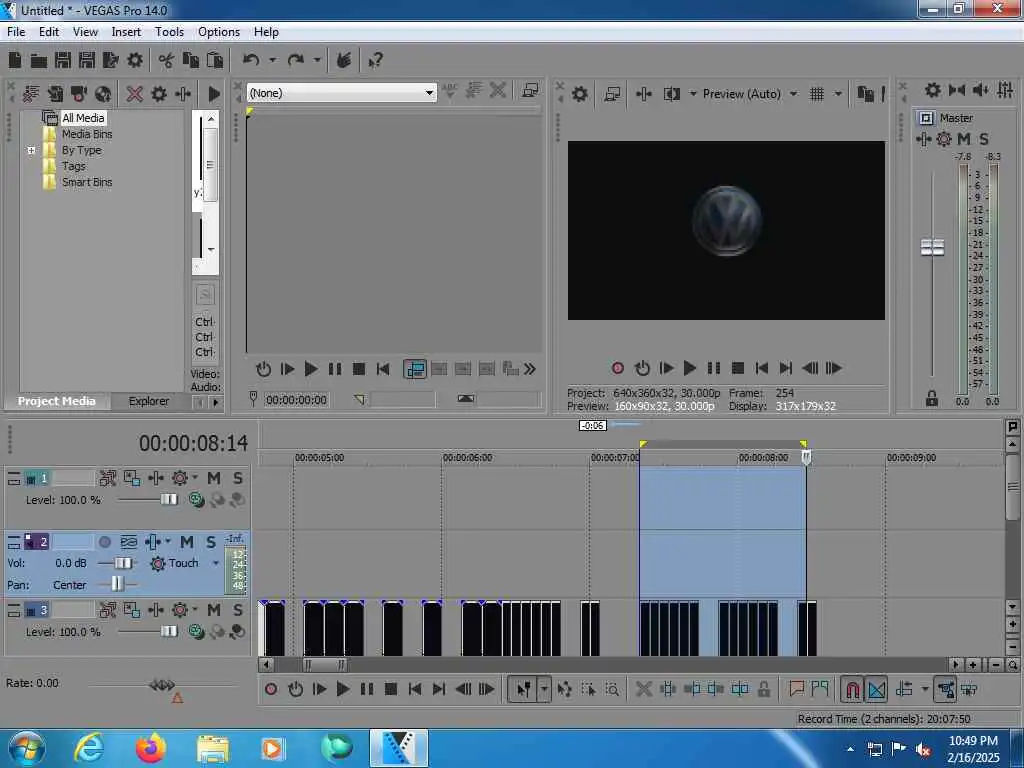The image size is (1024, 768).
Task: Copy using the main toolbar copy icon
Action: (191, 61)
